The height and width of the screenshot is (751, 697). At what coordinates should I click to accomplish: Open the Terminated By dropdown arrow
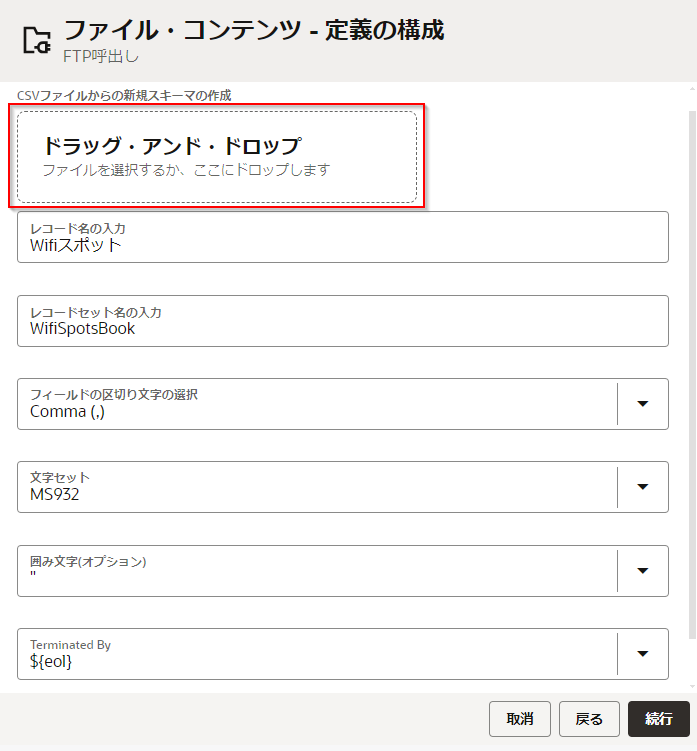pos(643,654)
